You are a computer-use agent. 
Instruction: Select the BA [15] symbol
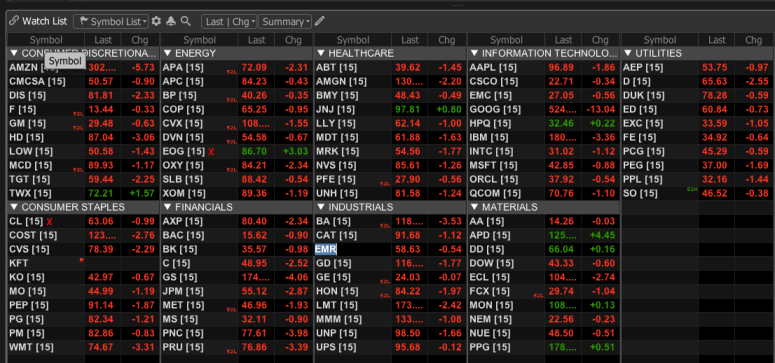pos(333,221)
